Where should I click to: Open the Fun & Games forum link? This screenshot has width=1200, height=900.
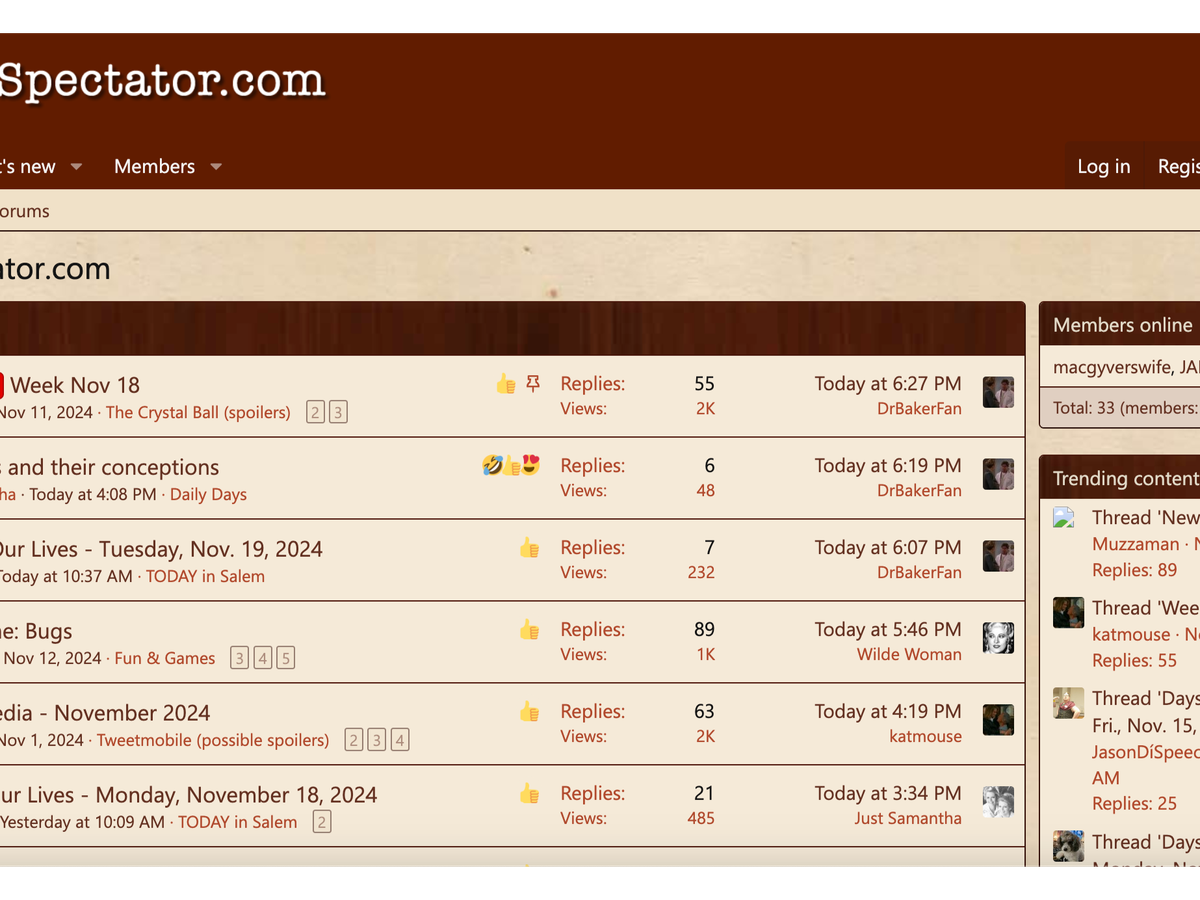pyautogui.click(x=165, y=658)
